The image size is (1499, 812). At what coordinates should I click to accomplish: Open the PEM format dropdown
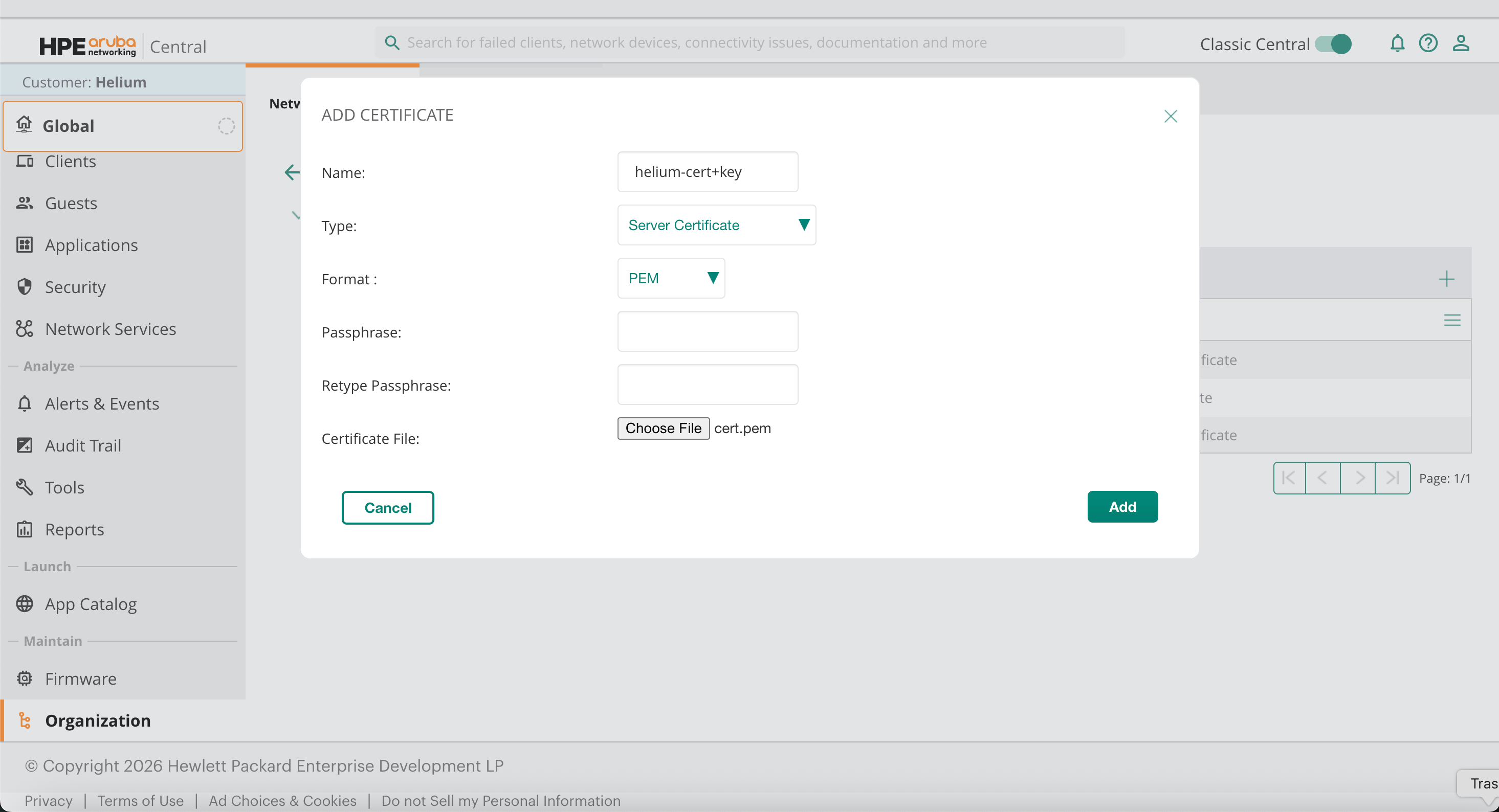point(671,279)
